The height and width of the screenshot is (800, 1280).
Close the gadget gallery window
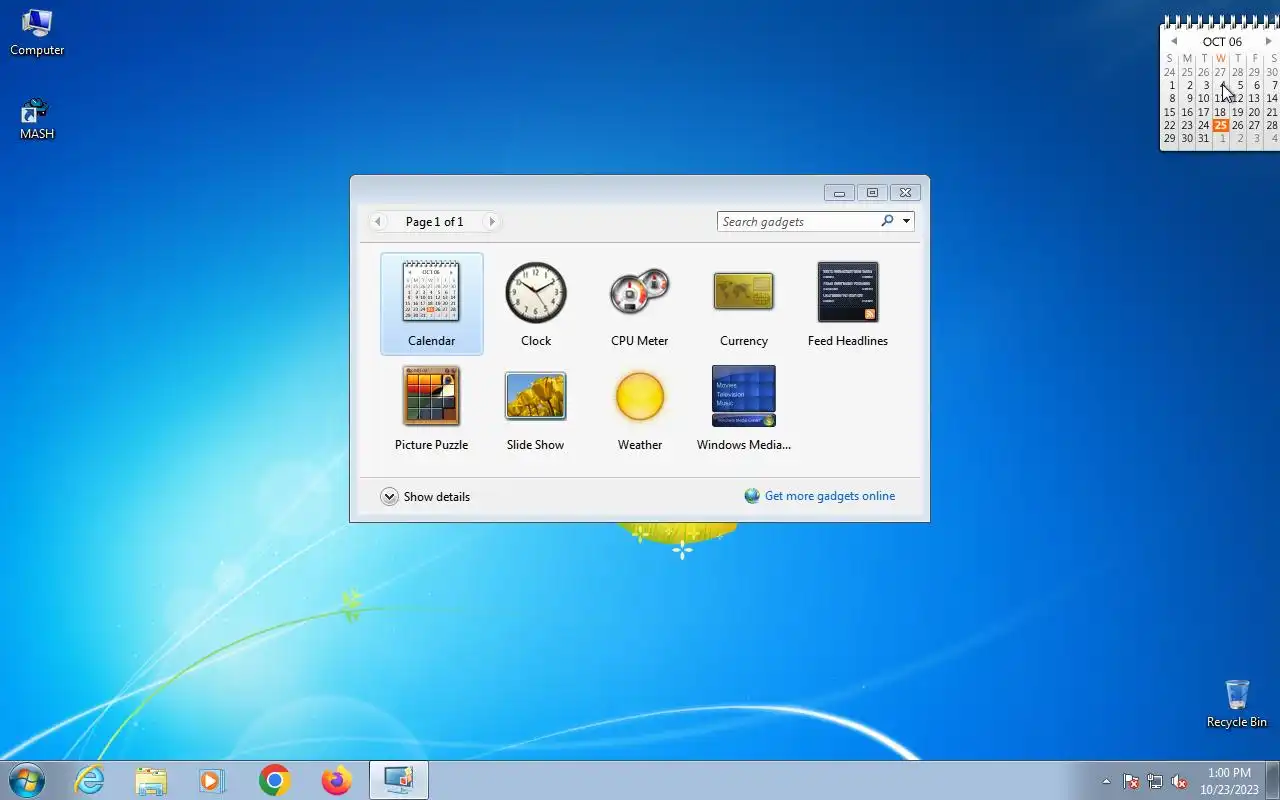tap(905, 193)
